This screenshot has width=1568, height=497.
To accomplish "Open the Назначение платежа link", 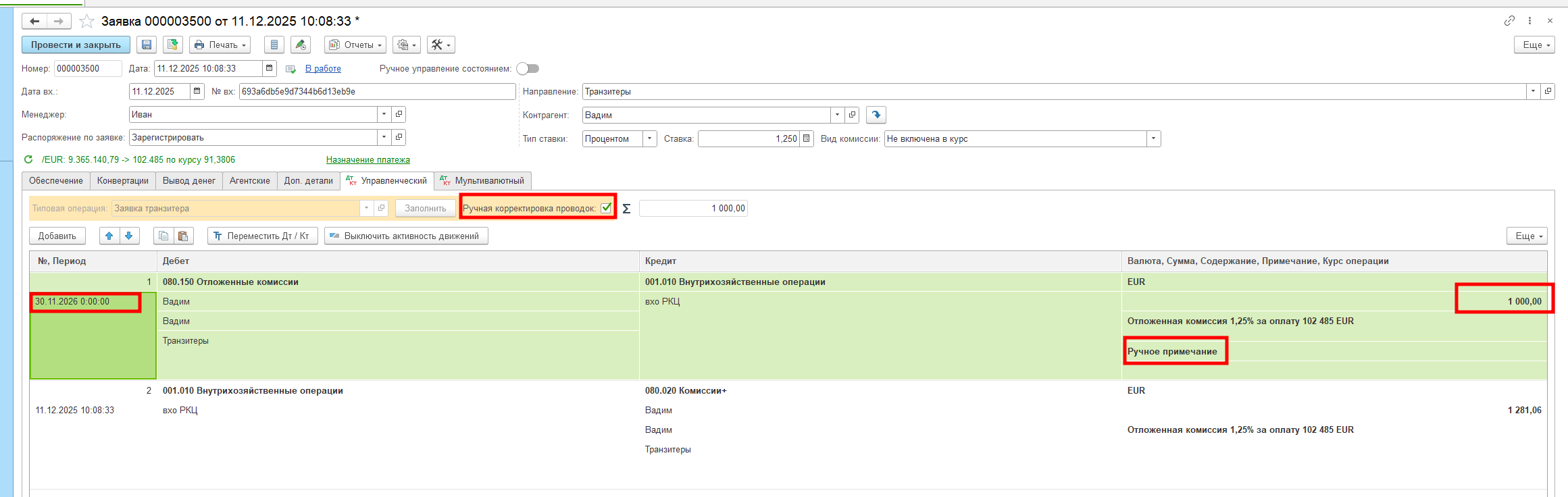I will click(x=368, y=160).
